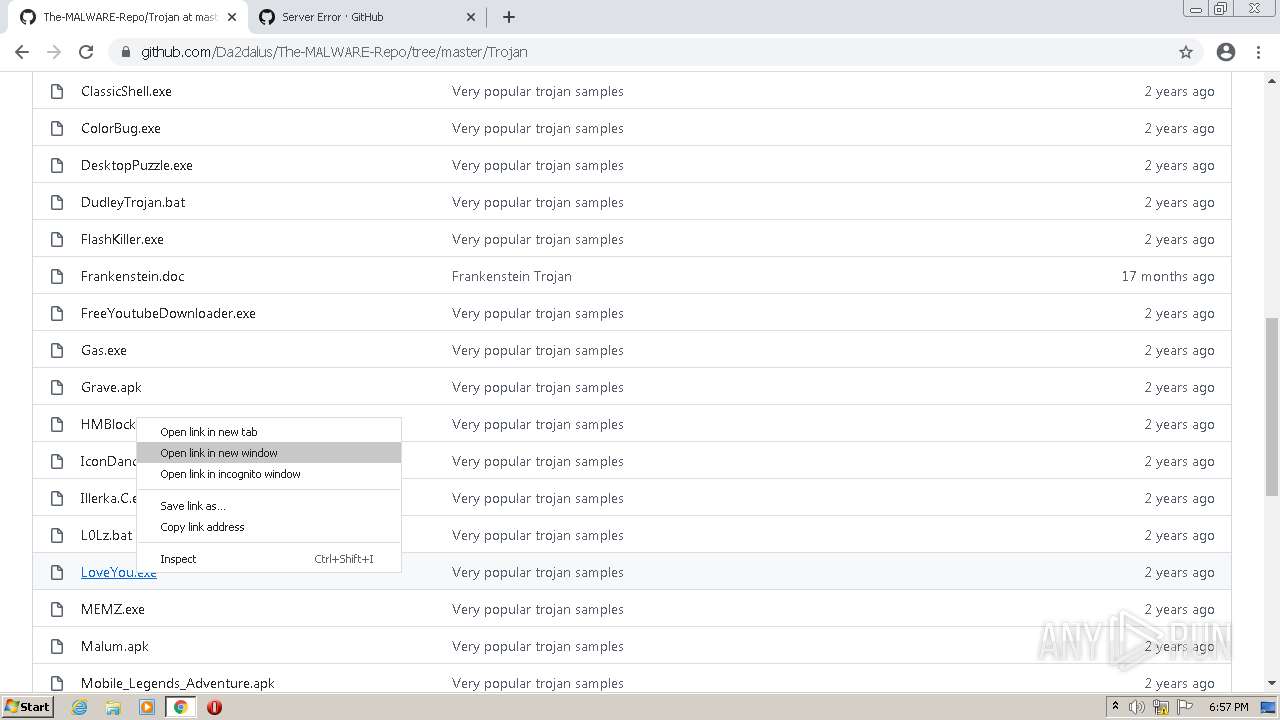Click the file icon beside FlashKiller.exe
The height and width of the screenshot is (720, 1280).
[57, 239]
